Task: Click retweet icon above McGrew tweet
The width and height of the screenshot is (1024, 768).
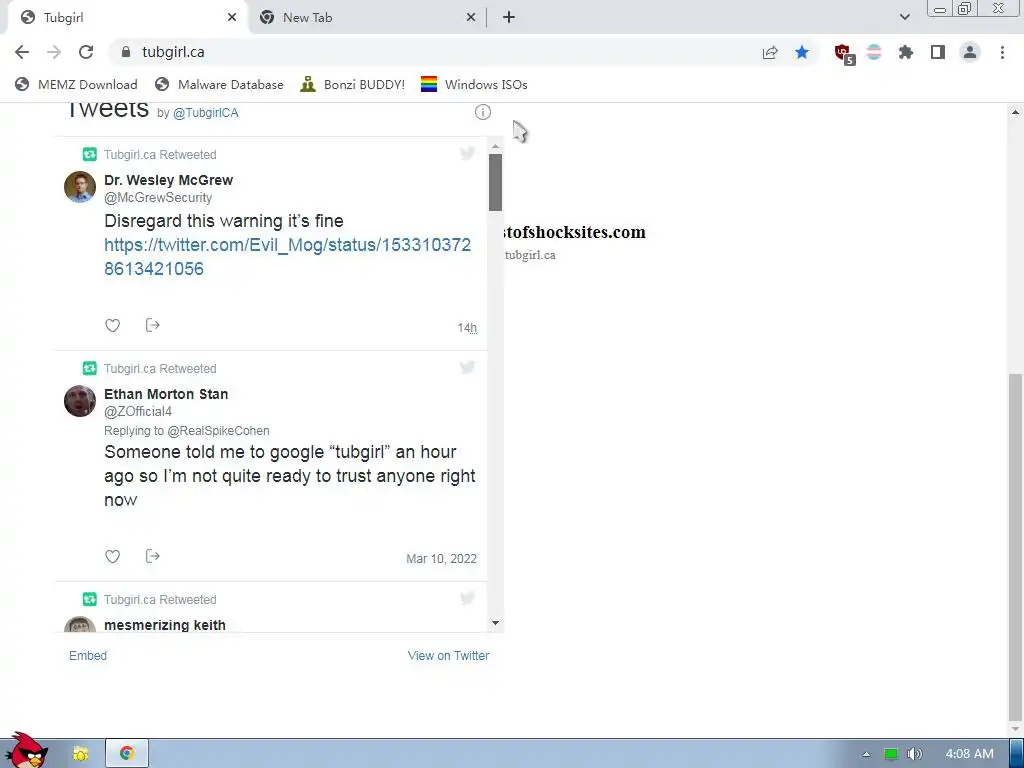Action: coord(89,154)
